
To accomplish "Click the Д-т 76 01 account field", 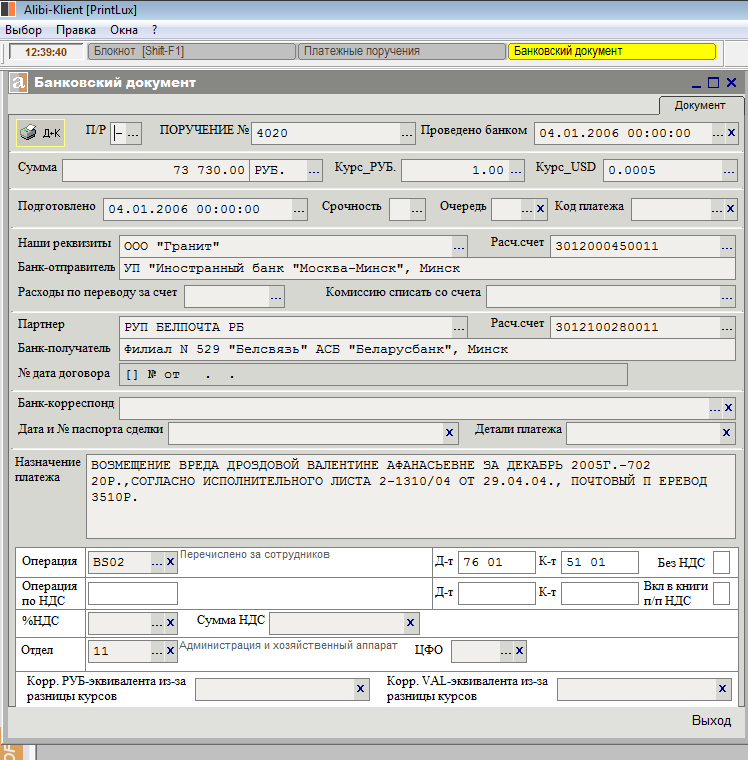I will click(496, 562).
